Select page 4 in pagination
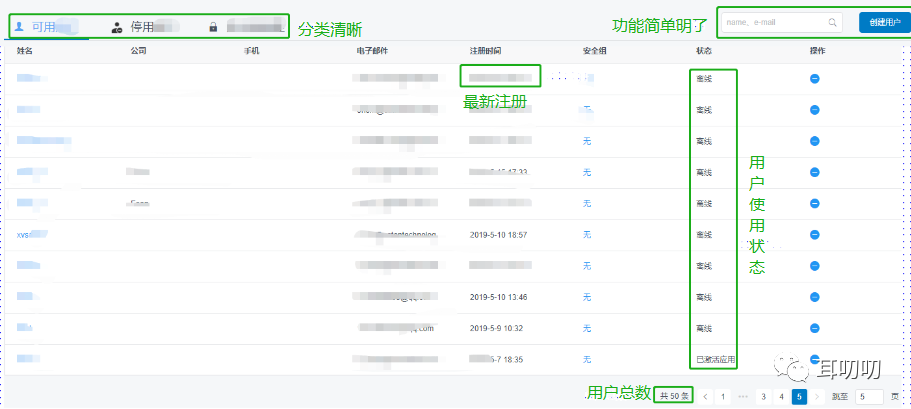 781,397
